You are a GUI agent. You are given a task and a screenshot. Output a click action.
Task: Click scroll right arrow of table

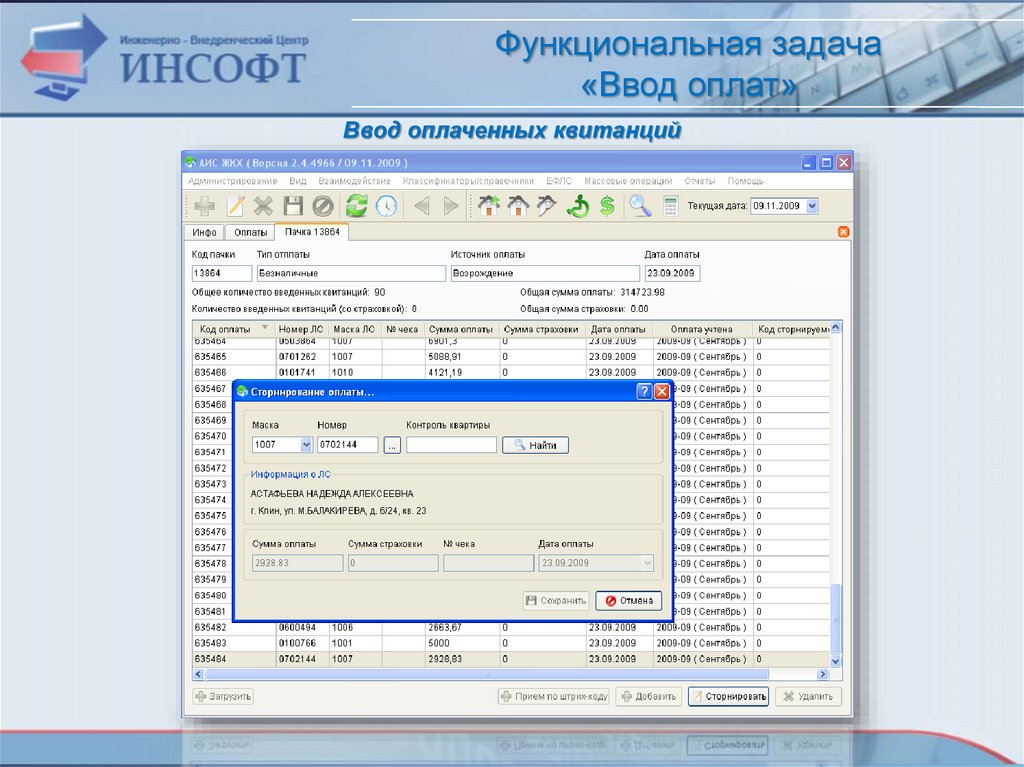click(823, 674)
